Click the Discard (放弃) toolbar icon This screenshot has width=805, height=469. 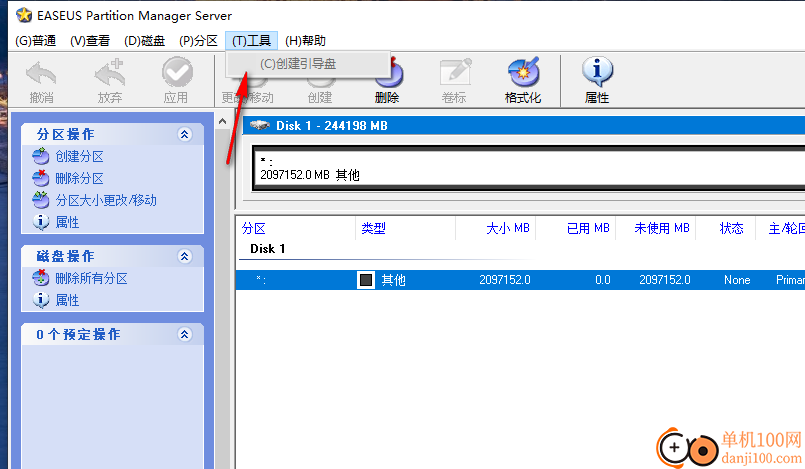click(x=110, y=73)
